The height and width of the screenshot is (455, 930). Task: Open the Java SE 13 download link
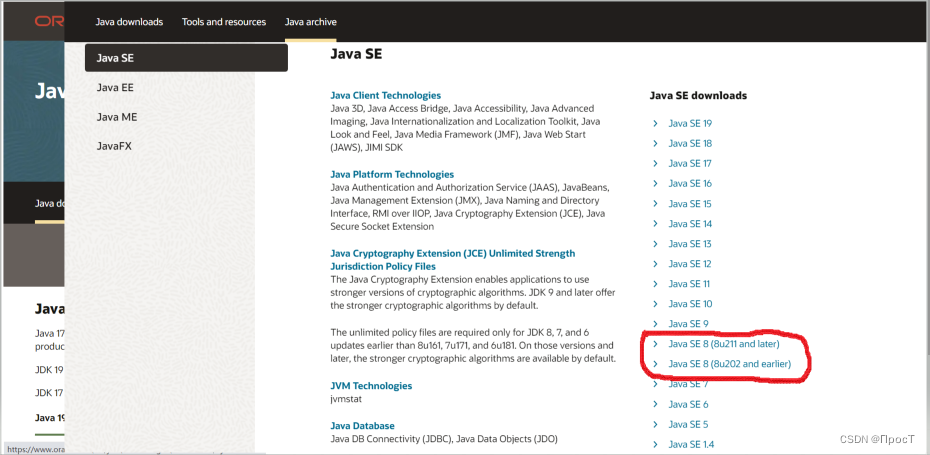690,244
